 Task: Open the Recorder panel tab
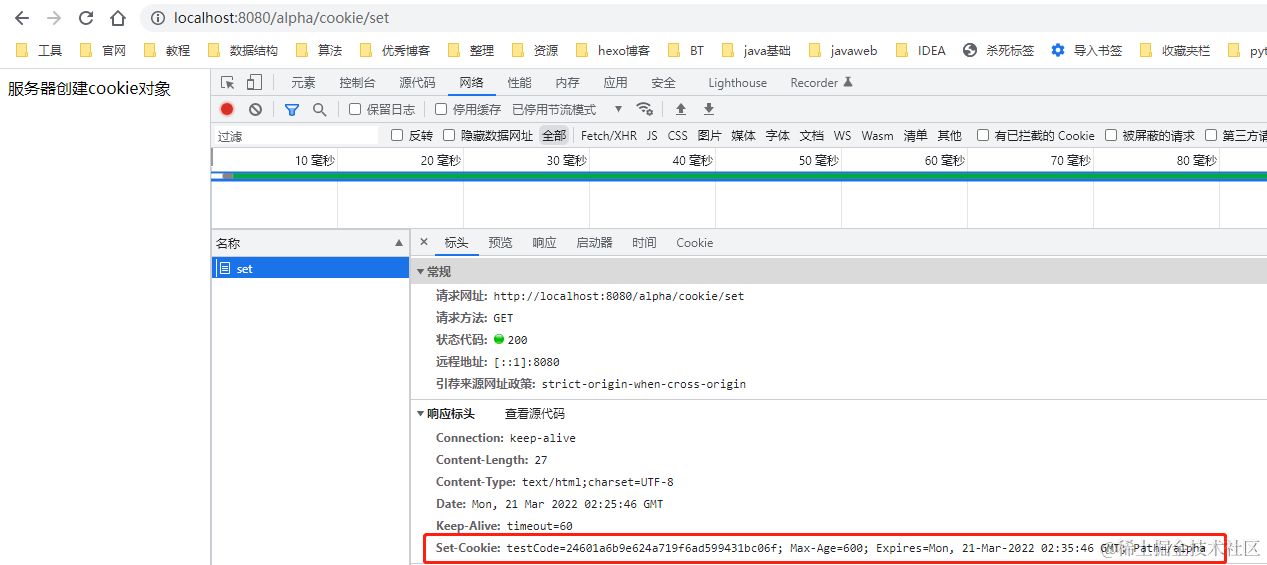click(821, 83)
